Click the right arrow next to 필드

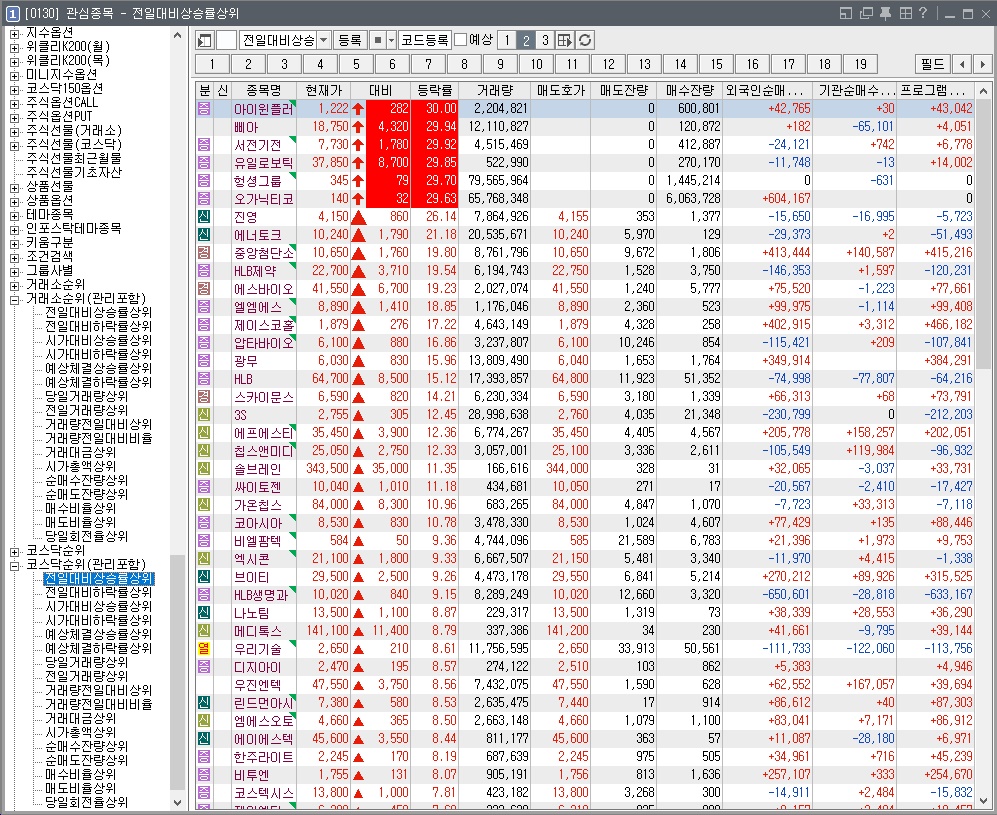pyautogui.click(x=982, y=64)
